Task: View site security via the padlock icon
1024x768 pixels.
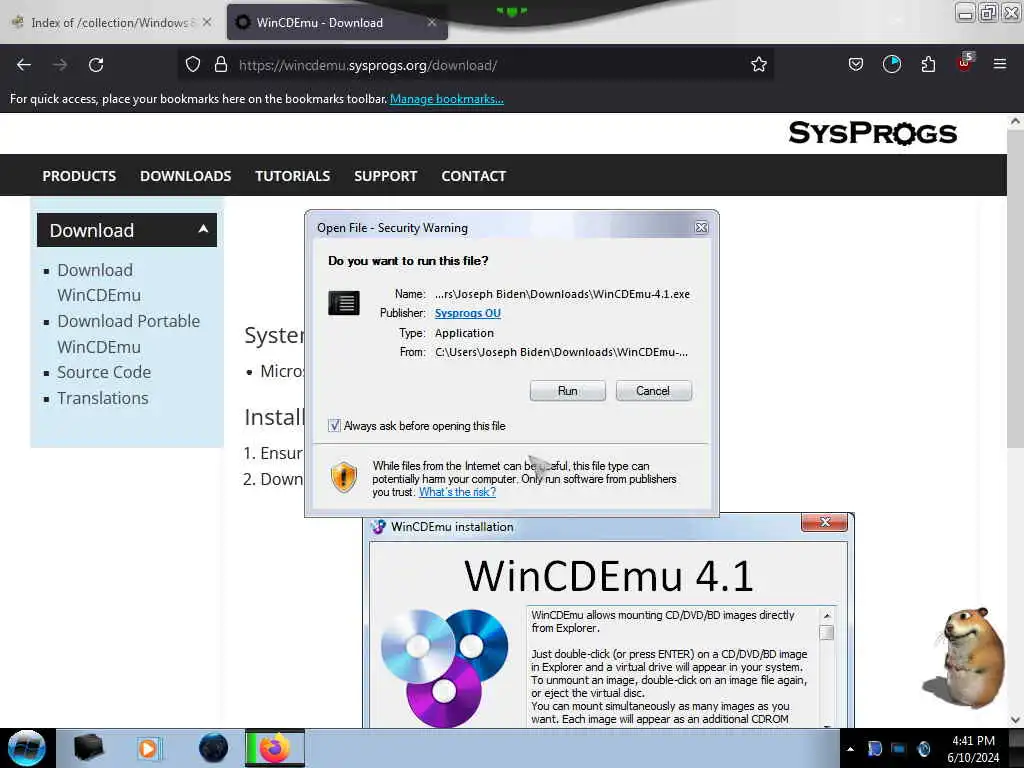Action: pyautogui.click(x=221, y=65)
